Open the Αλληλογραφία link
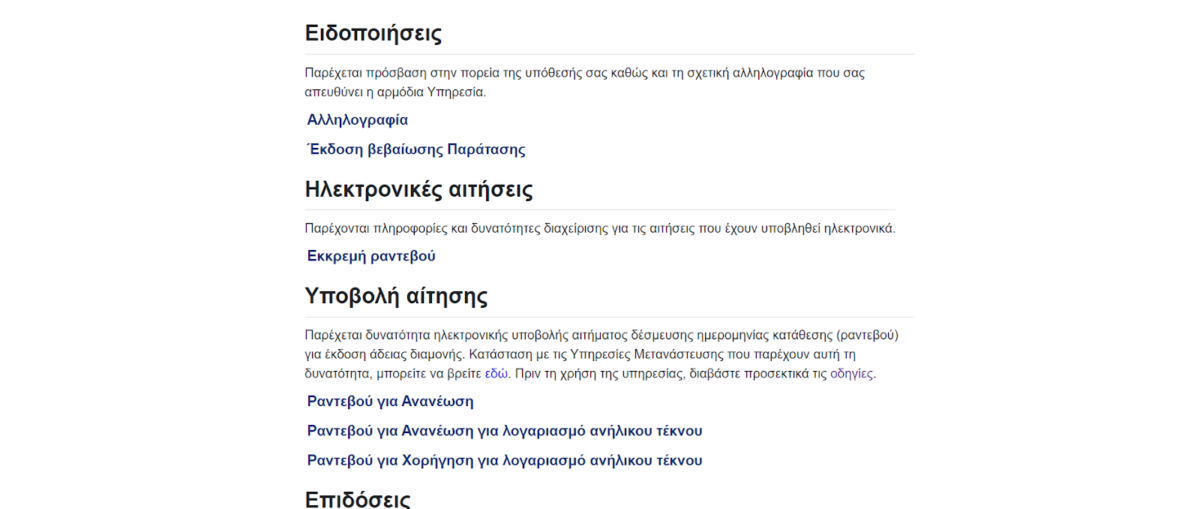Image resolution: width=1200 pixels, height=509 pixels. click(x=357, y=120)
